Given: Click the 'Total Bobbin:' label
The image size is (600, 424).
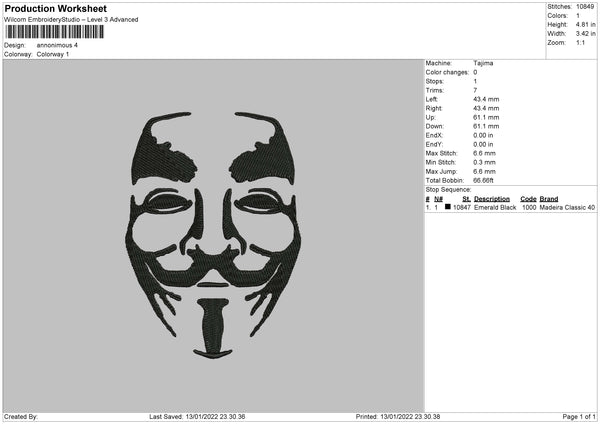Looking at the screenshot, I should (445, 181).
